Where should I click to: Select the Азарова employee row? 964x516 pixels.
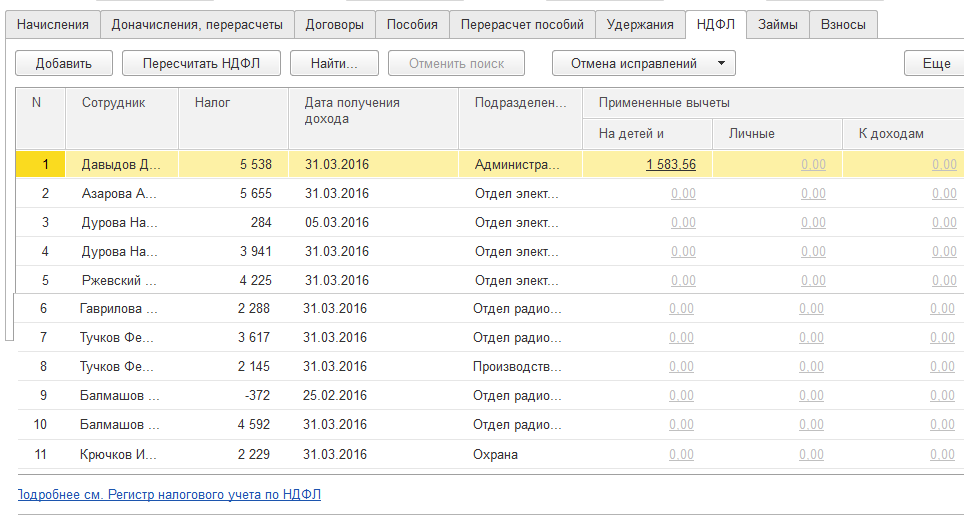point(119,194)
